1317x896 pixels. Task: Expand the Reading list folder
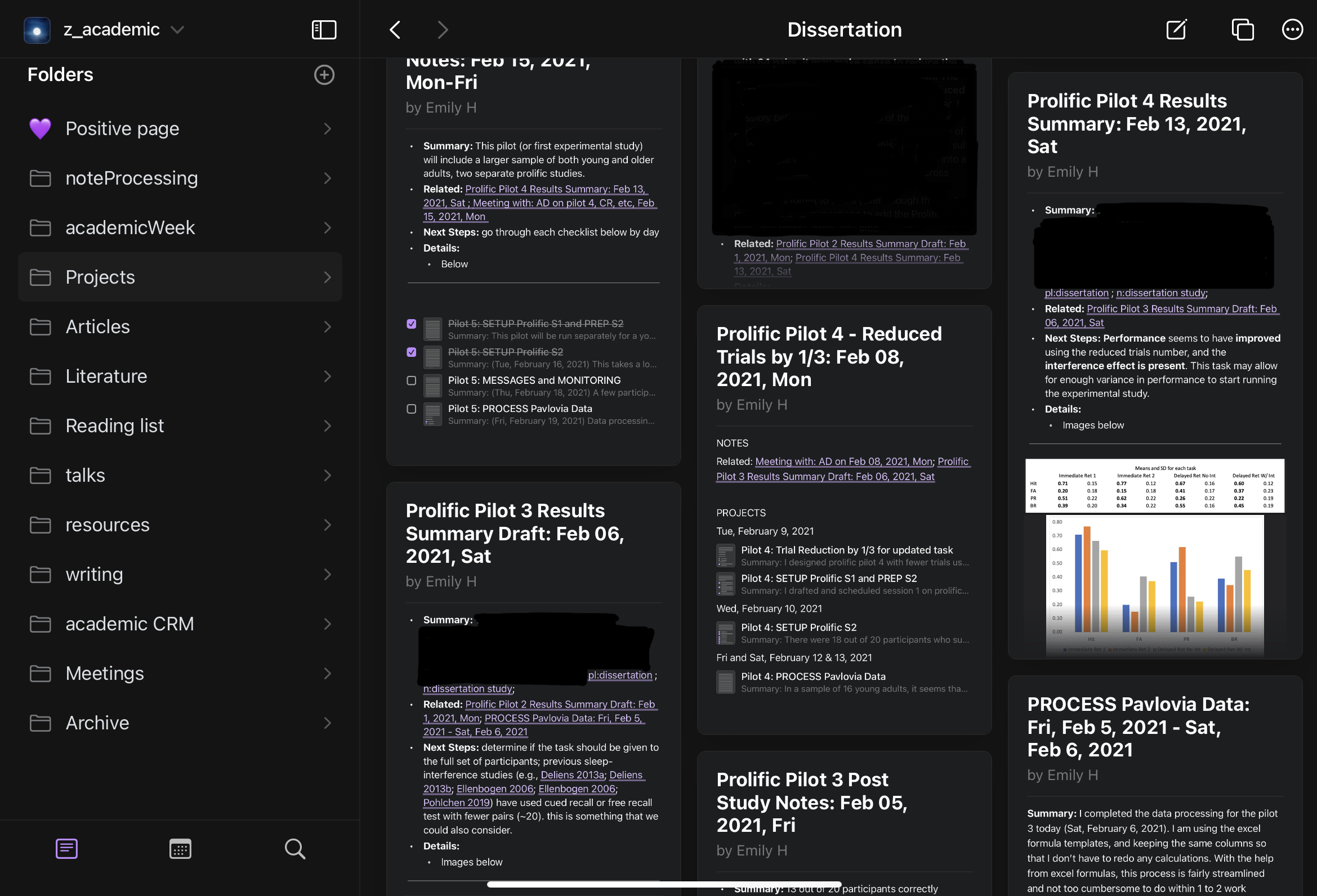click(x=328, y=425)
